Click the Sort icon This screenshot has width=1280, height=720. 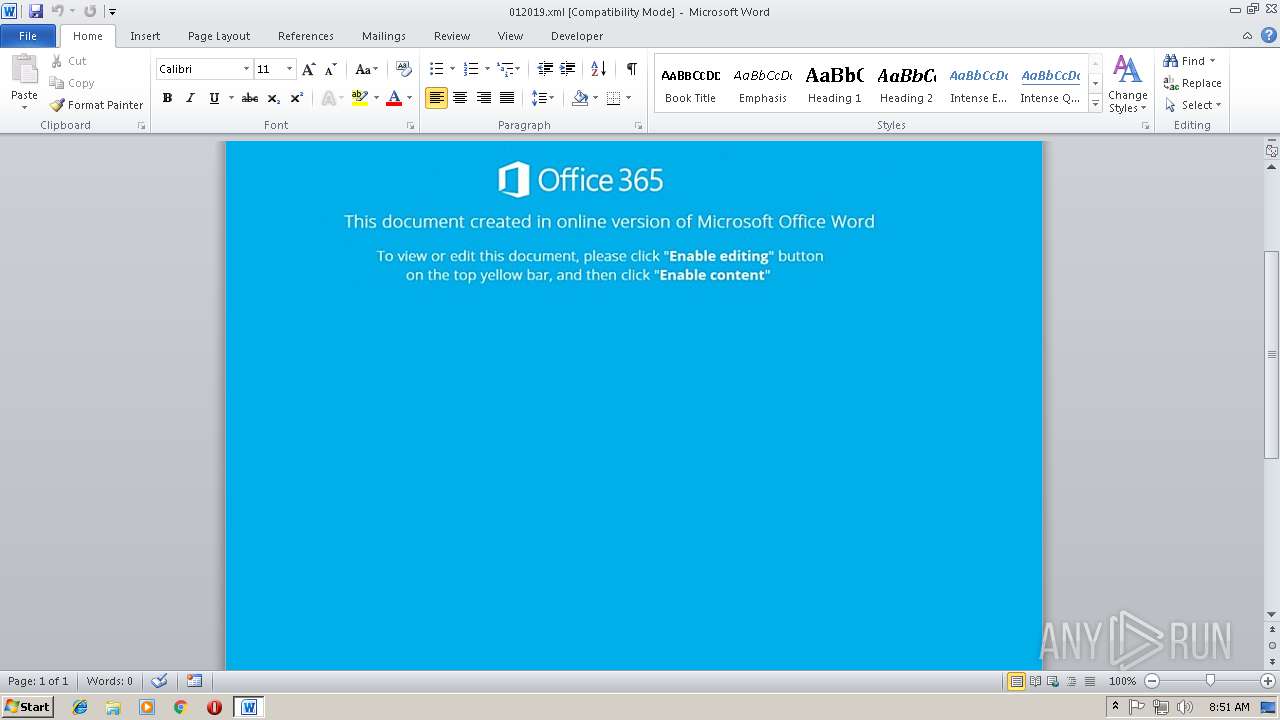coord(598,69)
